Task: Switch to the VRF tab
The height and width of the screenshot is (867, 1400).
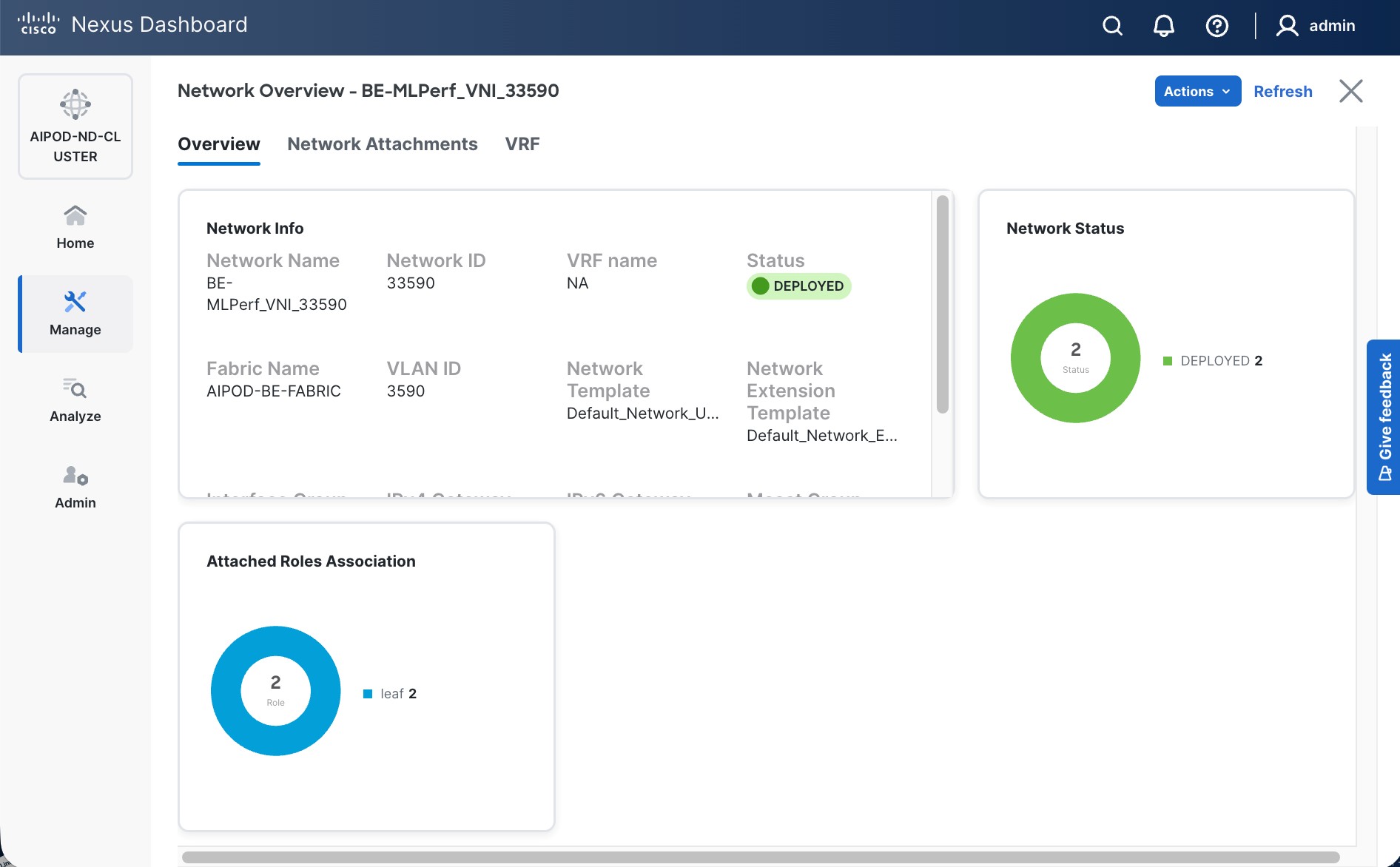Action: pyautogui.click(x=522, y=144)
